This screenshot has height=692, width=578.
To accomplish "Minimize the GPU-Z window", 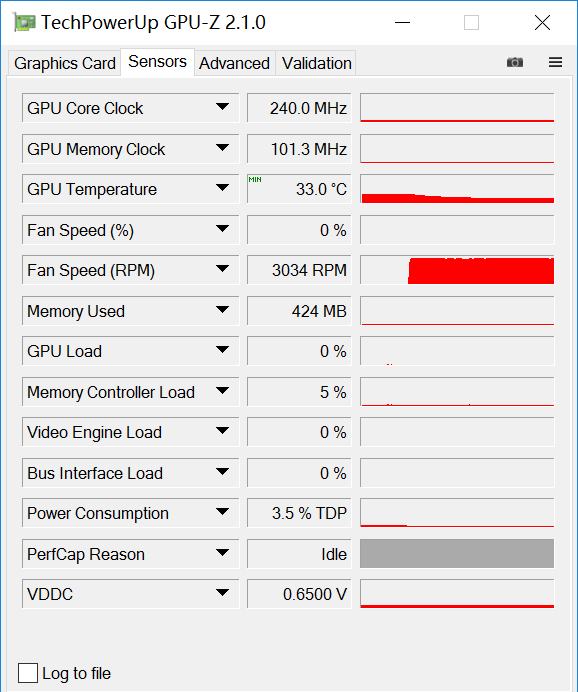I will tap(402, 22).
